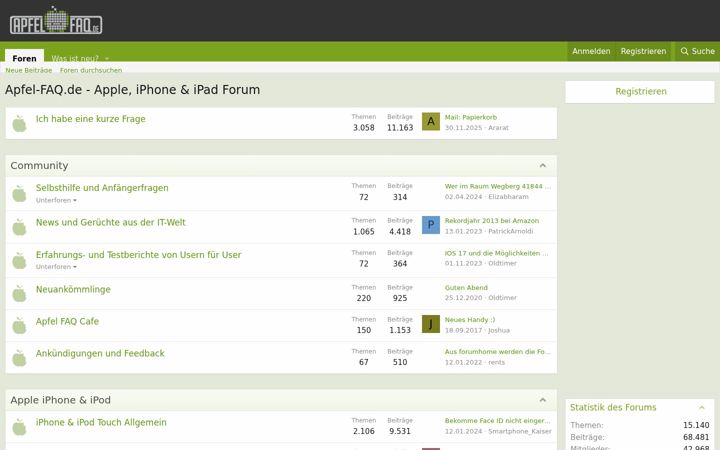Click date 01.11.2023 of iOS 17 post
Screen dimensions: 720x450
pos(463,264)
